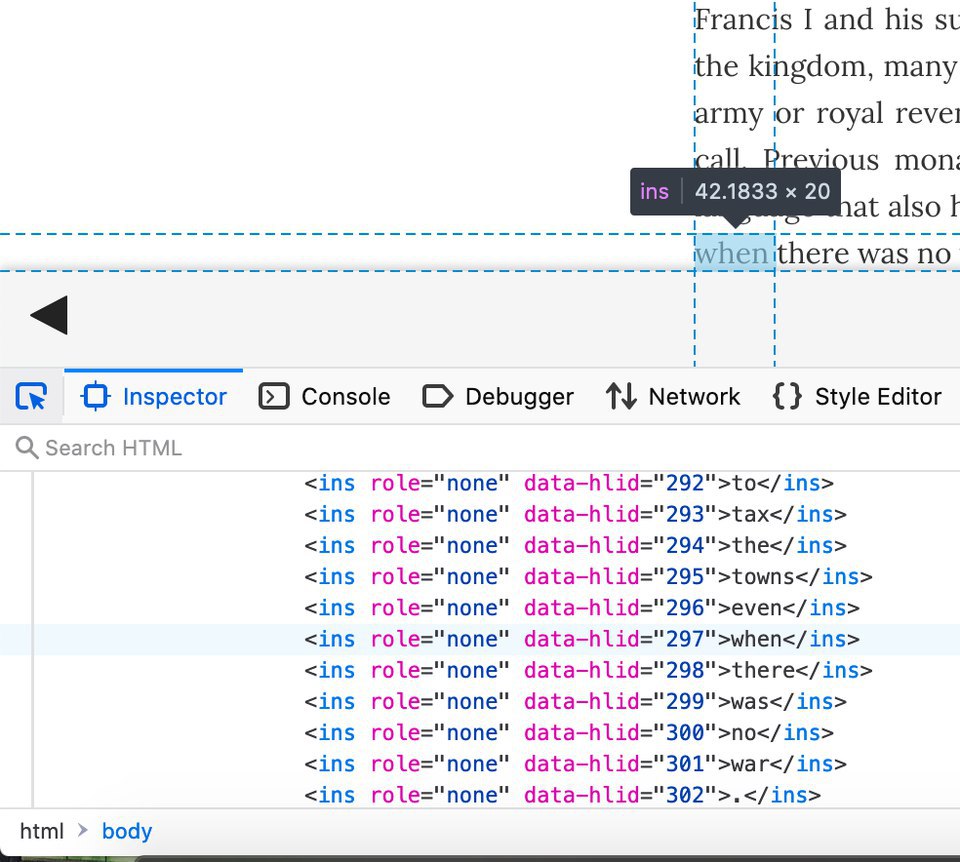Screen dimensions: 960x862
Task: Click the search magnifier icon
Action: click(27, 448)
